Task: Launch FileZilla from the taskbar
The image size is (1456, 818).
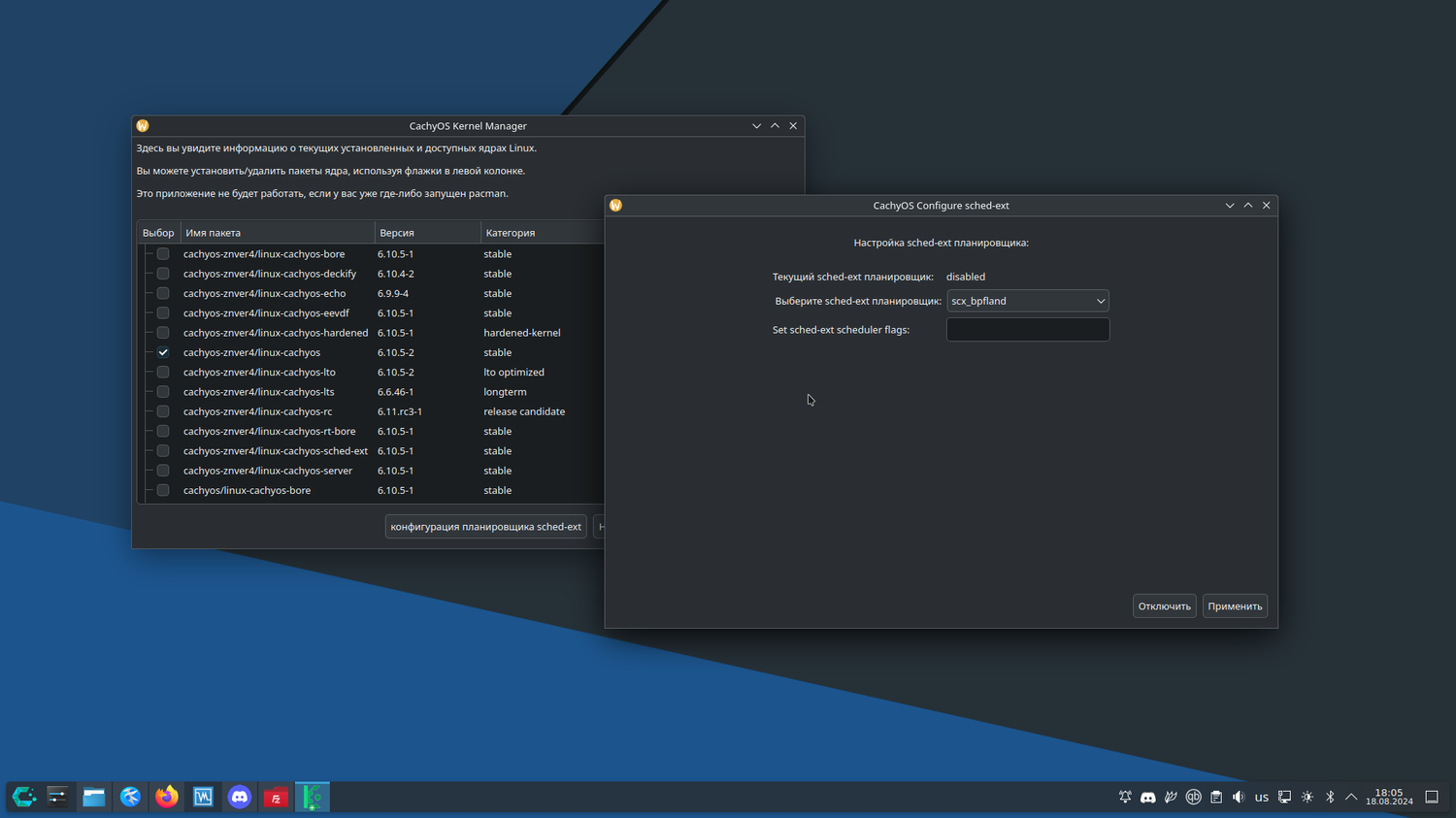Action: click(x=276, y=797)
